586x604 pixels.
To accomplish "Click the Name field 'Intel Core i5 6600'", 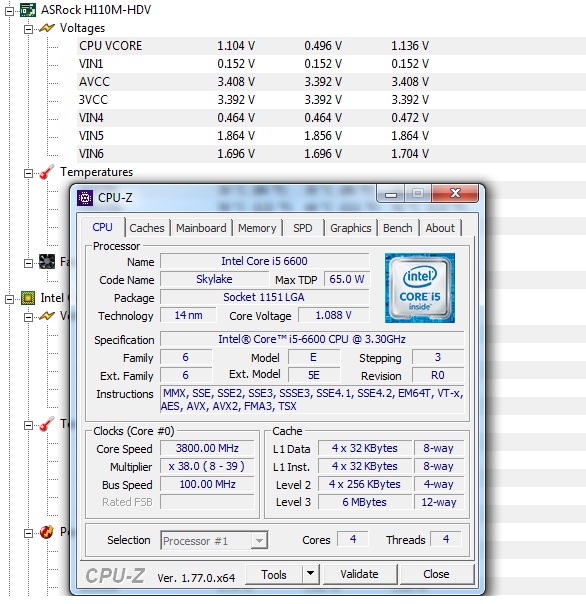I will click(x=264, y=261).
